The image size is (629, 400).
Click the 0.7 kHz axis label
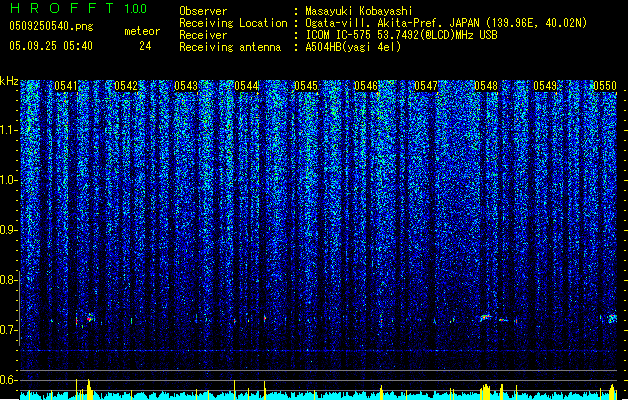click(9, 330)
